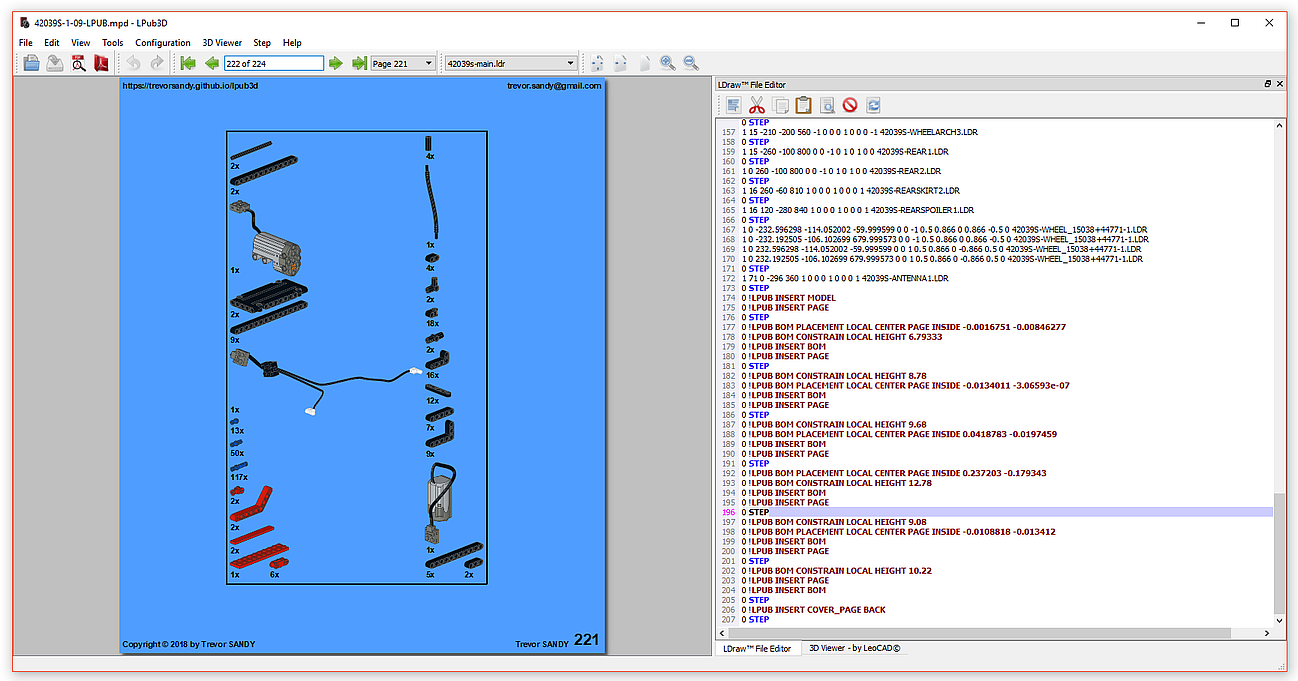Image resolution: width=1298 pixels, height=681 pixels.
Task: Go to first page with green arrow
Action: [x=188, y=63]
